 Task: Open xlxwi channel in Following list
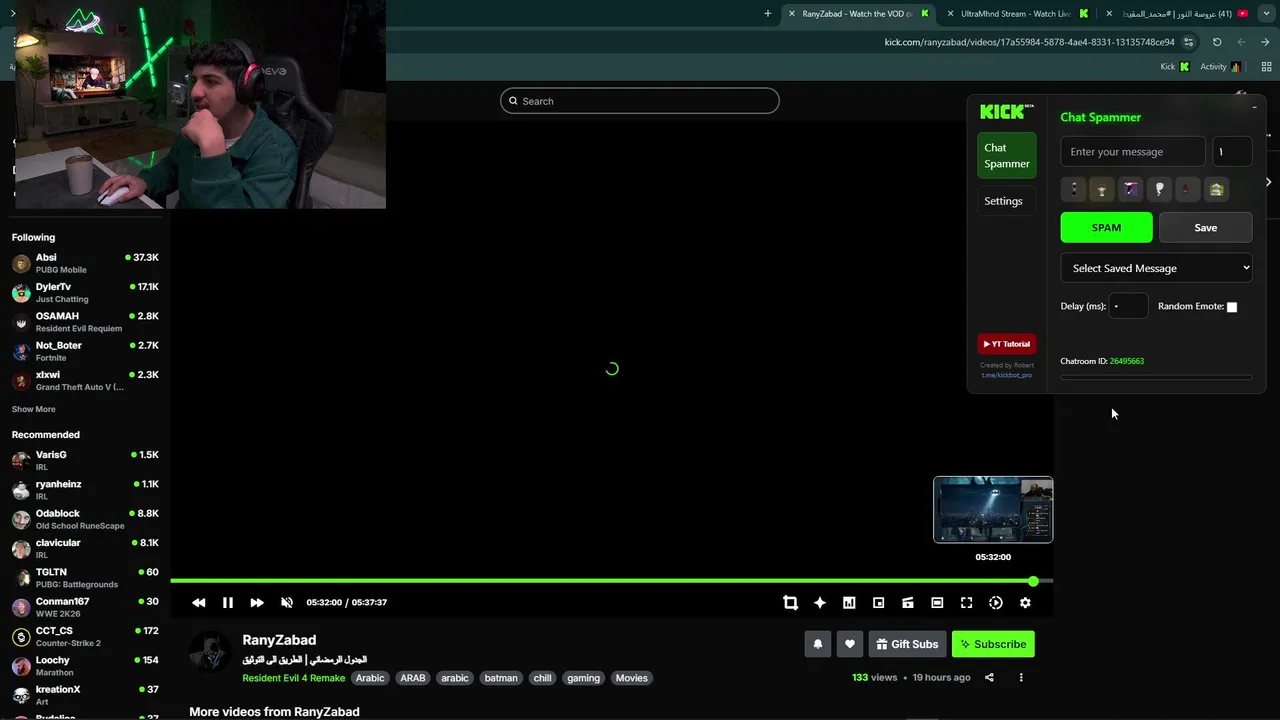pos(85,380)
